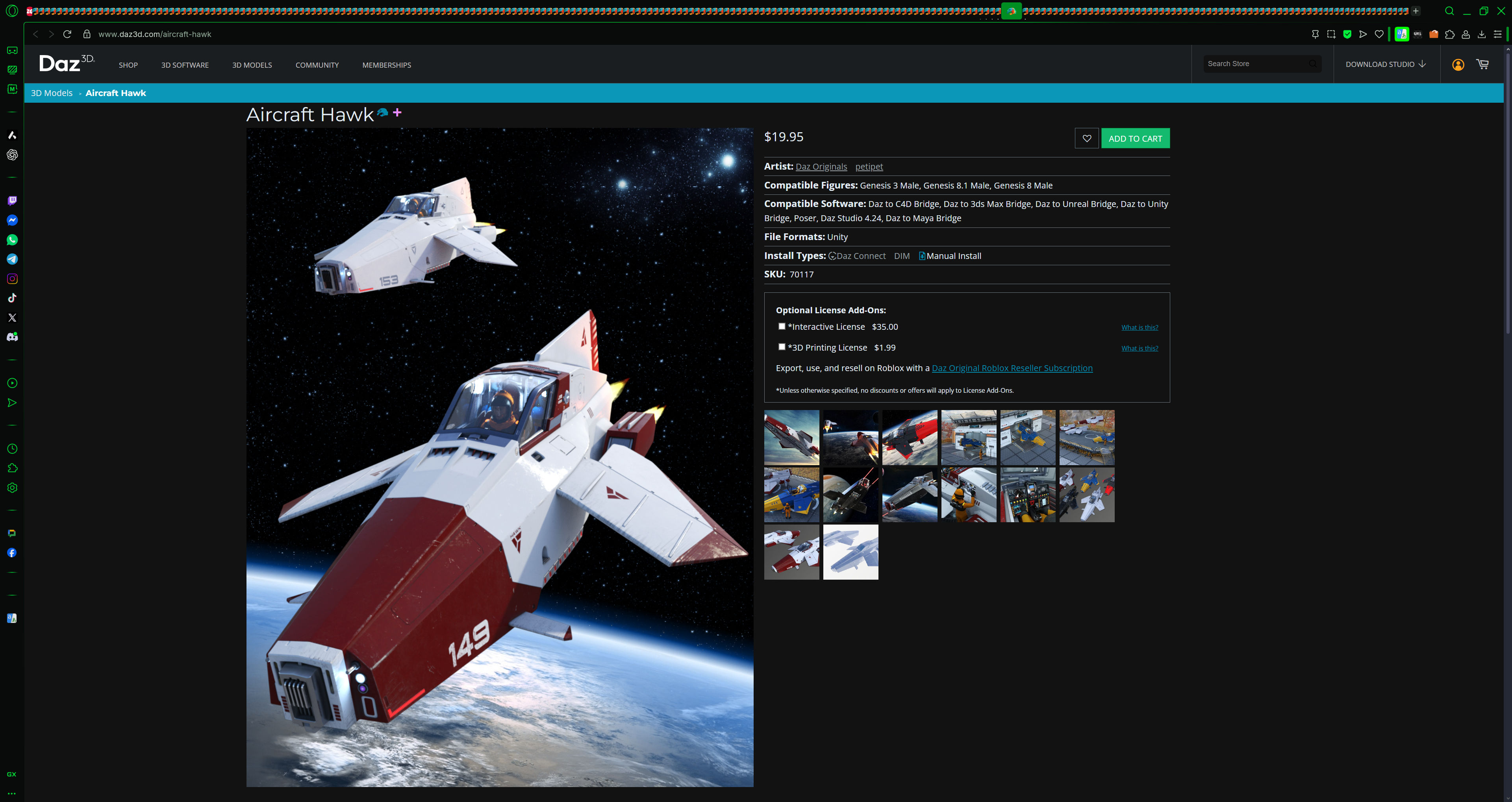Open a new browser tab
The image size is (1512, 802).
(1416, 11)
